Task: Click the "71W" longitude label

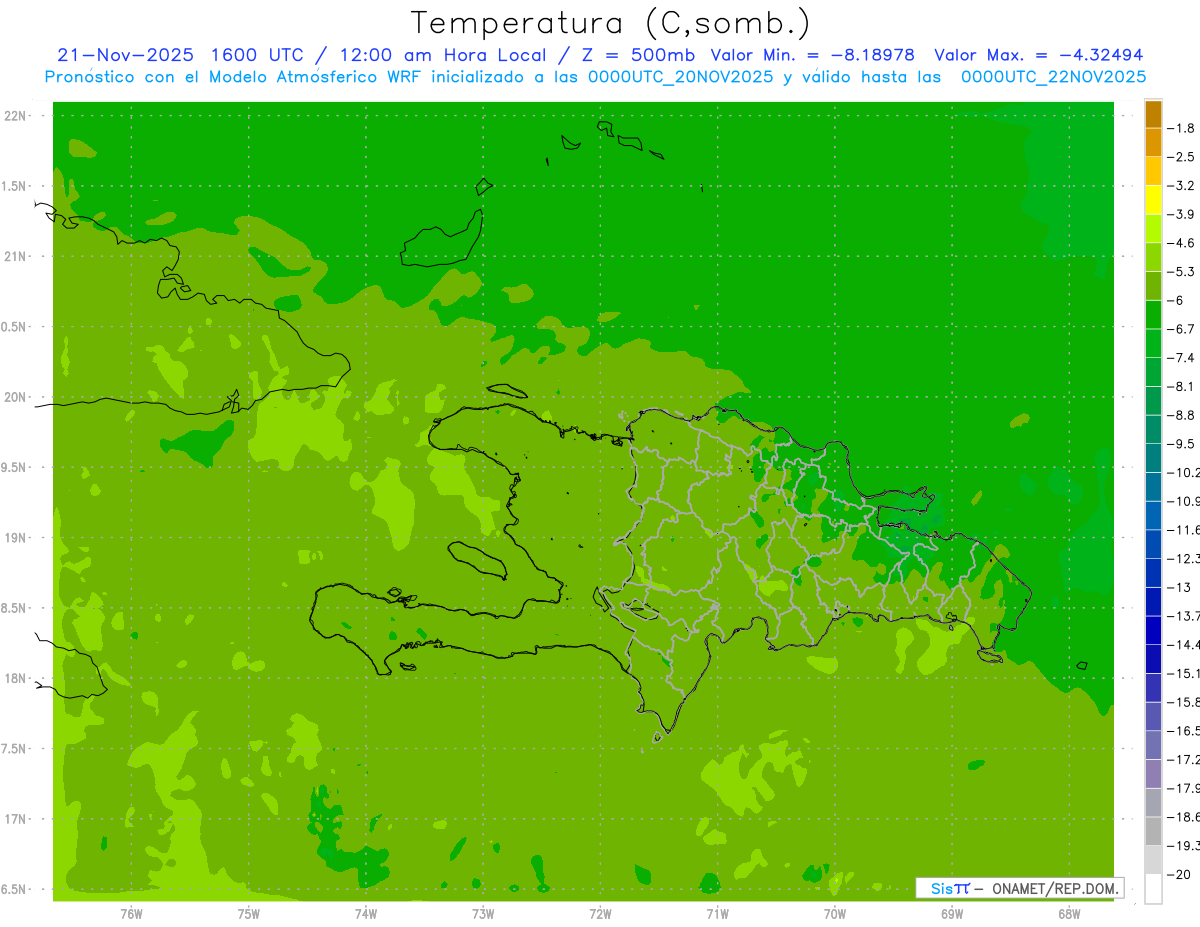Action: tap(717, 913)
